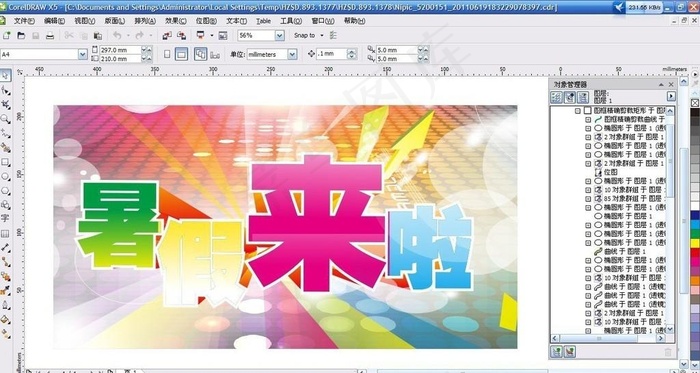
Task: Select the Crop tool
Action: [5, 104]
